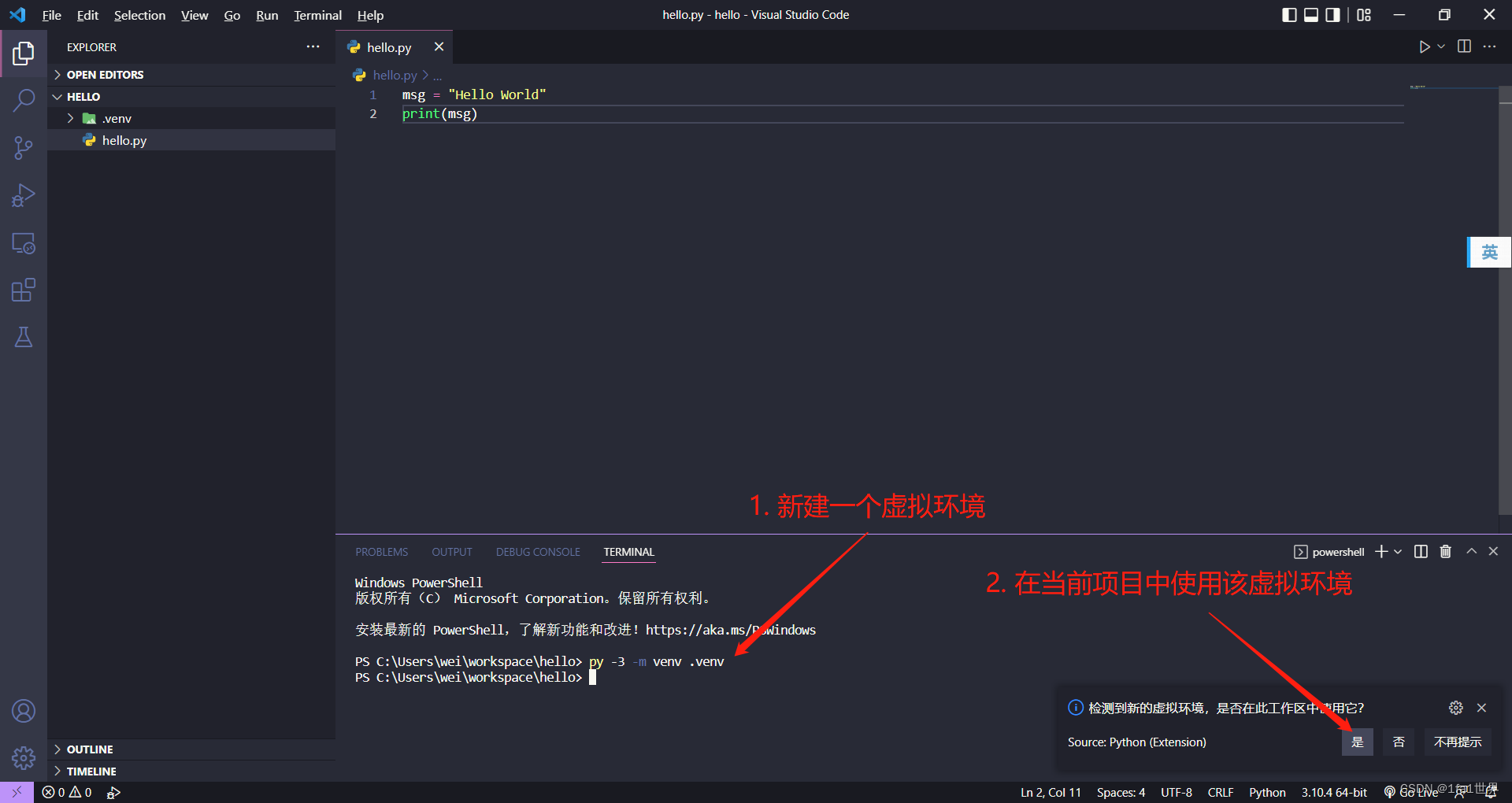Switch to the PROBLEMS panel tab
The height and width of the screenshot is (803, 1512).
pyautogui.click(x=382, y=552)
